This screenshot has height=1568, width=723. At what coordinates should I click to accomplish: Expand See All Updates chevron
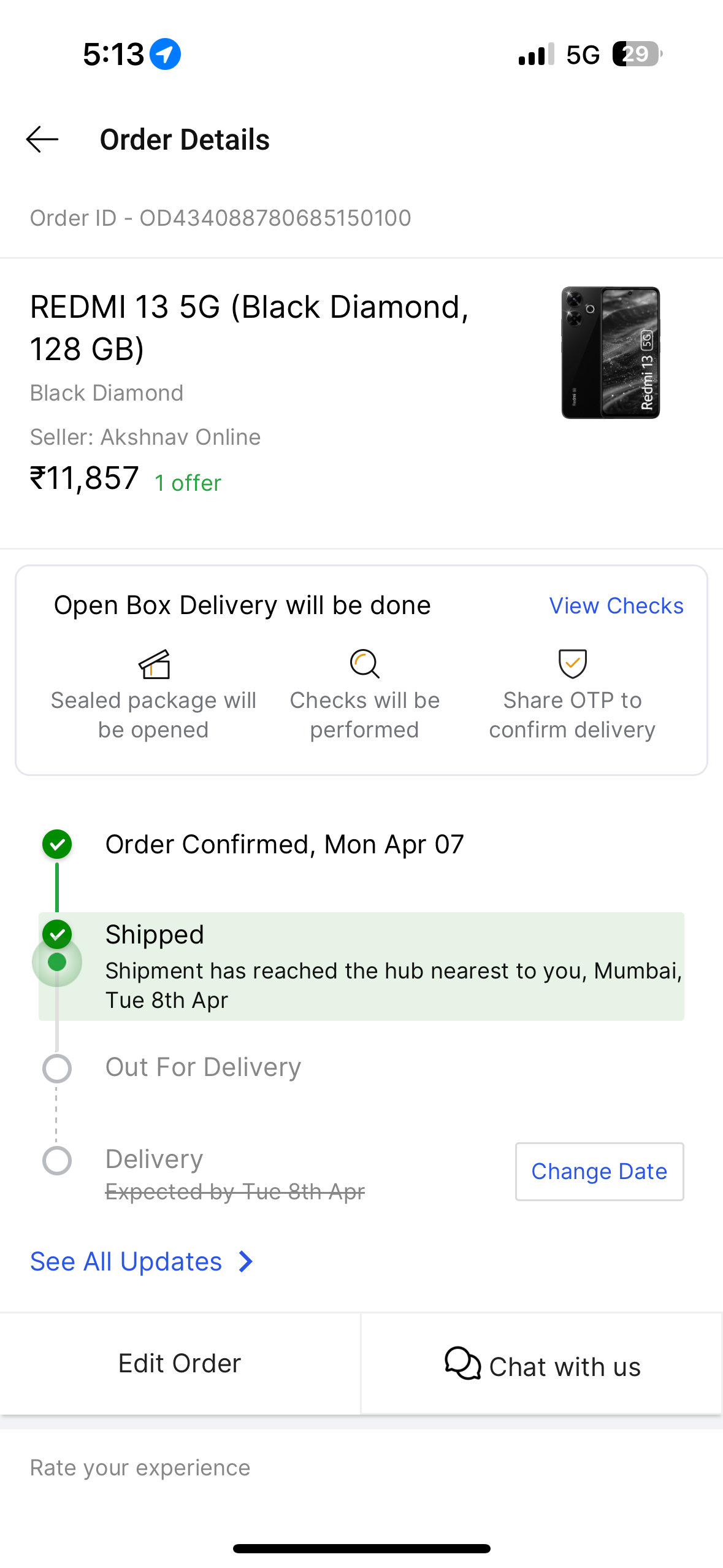(x=246, y=1262)
